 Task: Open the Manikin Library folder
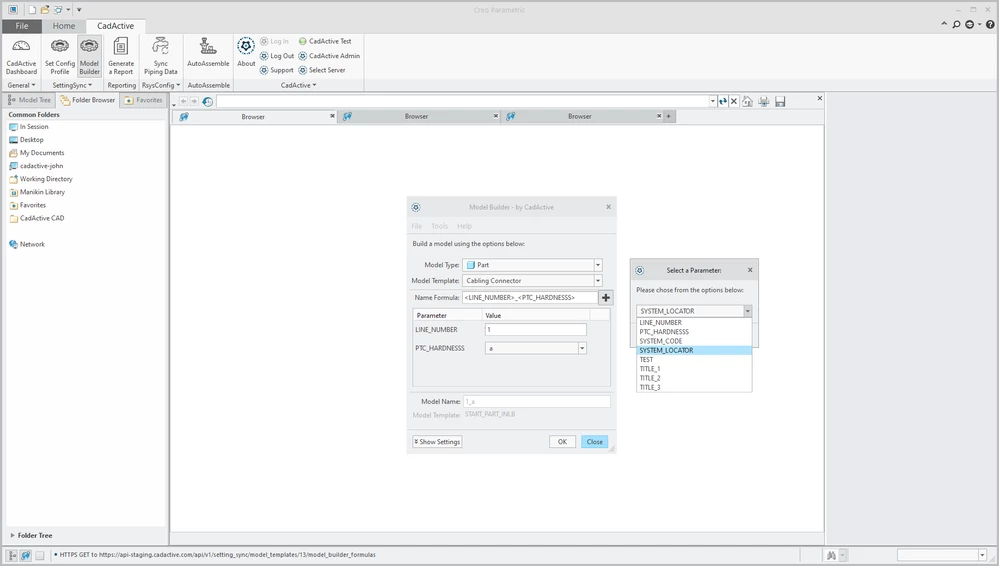pos(37,192)
